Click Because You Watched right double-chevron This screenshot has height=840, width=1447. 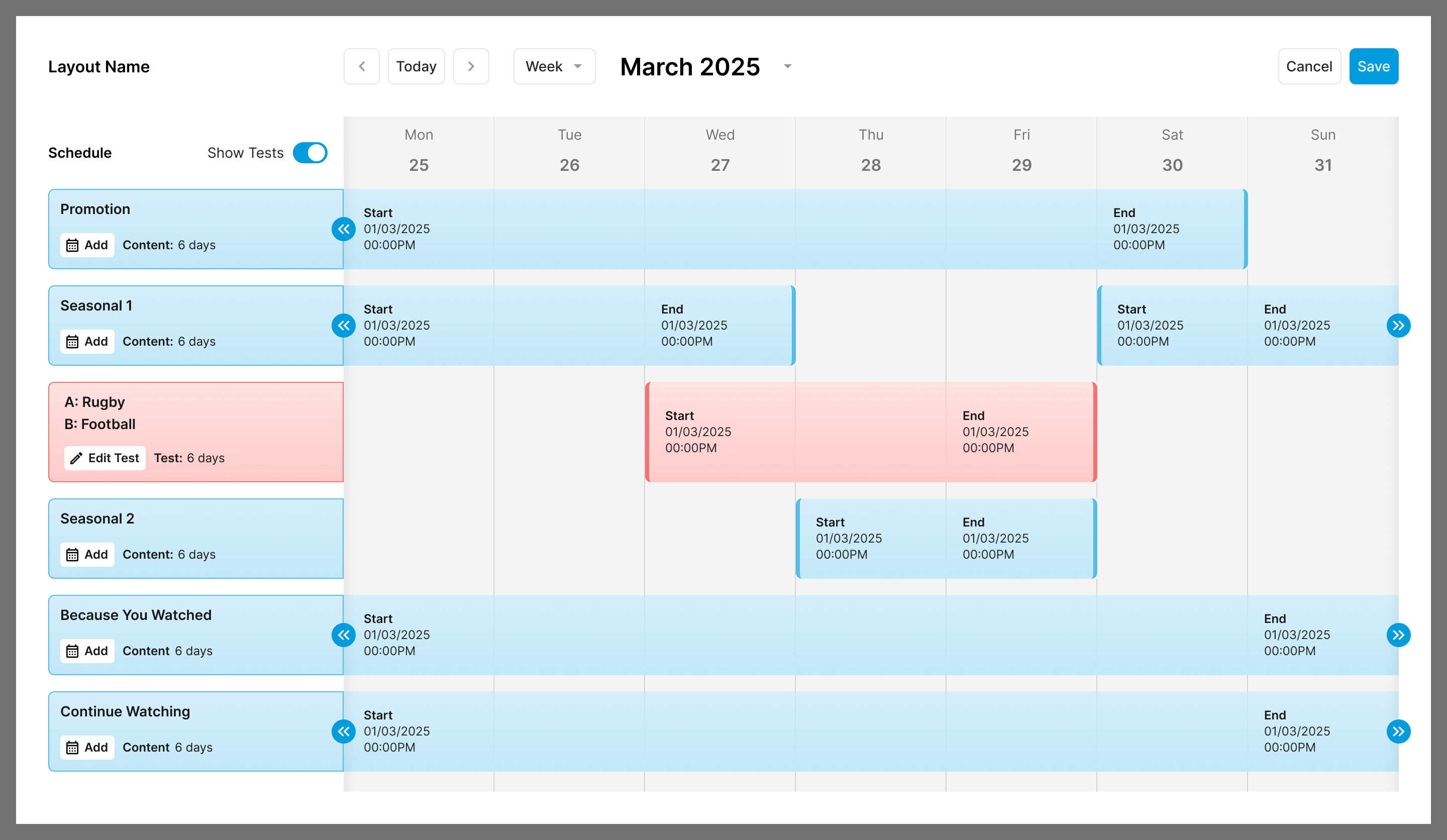(x=1398, y=635)
